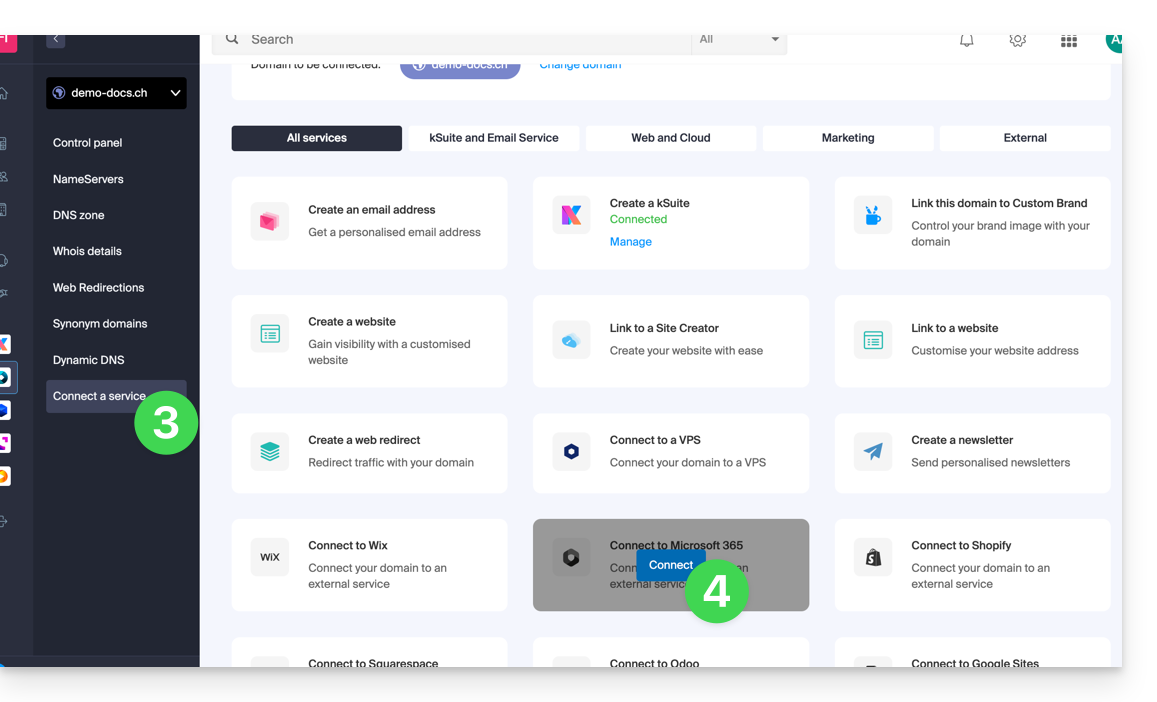Click the Create a website icon

point(269,334)
